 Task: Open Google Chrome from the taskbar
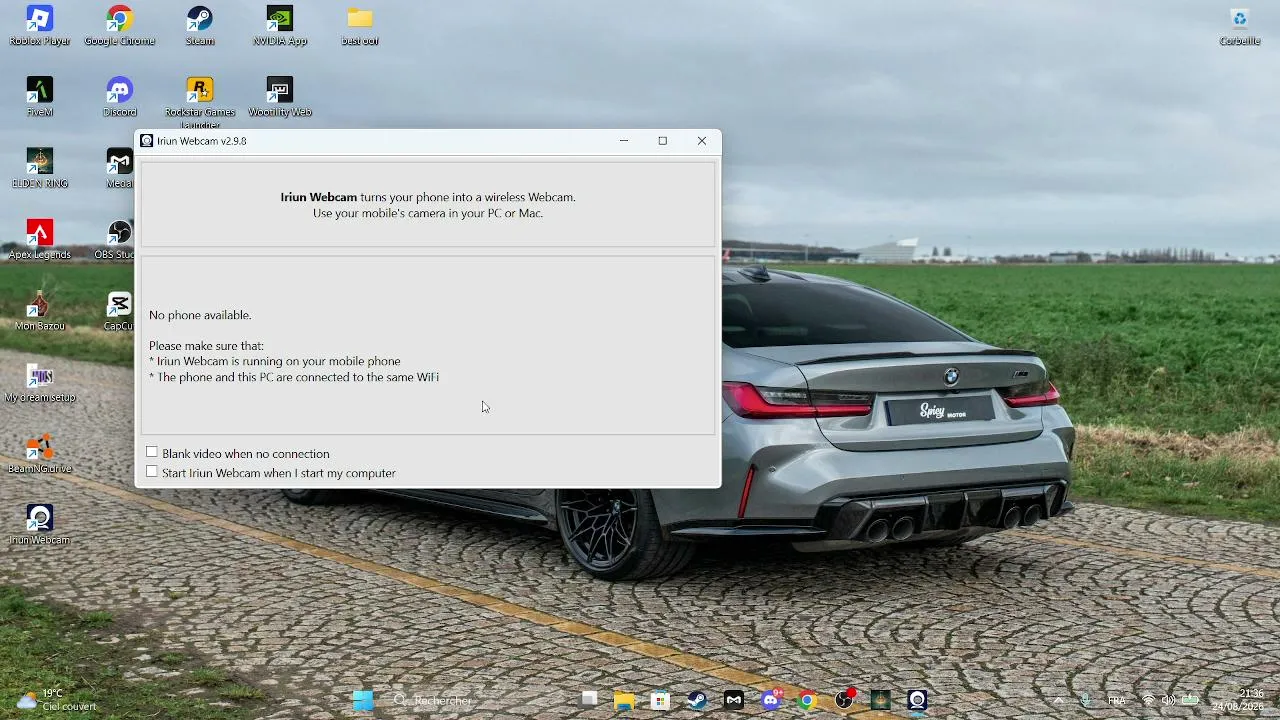click(807, 700)
